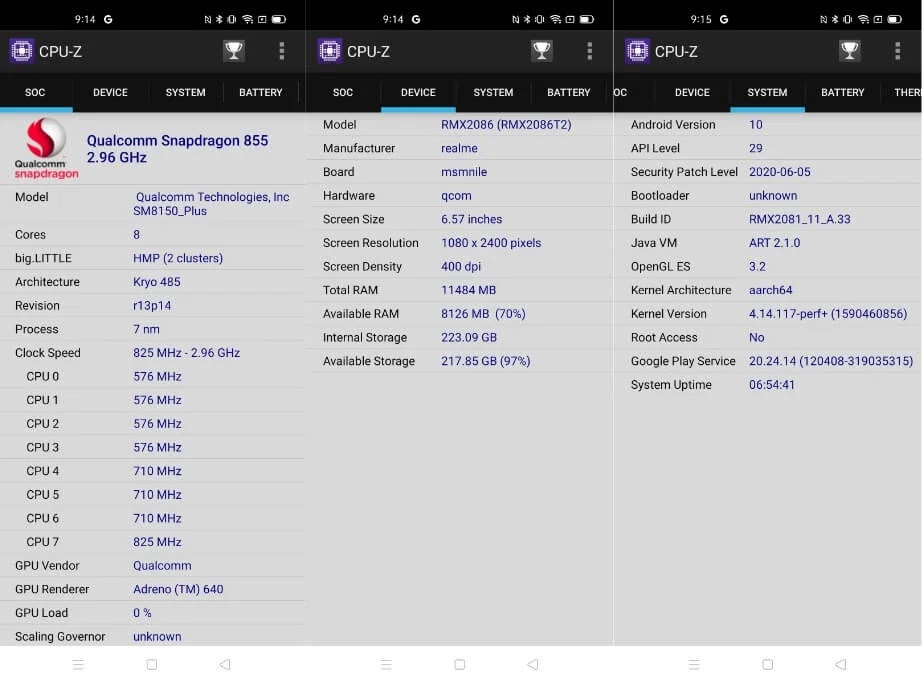
Task: Tap the CPU 0 row label
Action: (42, 376)
